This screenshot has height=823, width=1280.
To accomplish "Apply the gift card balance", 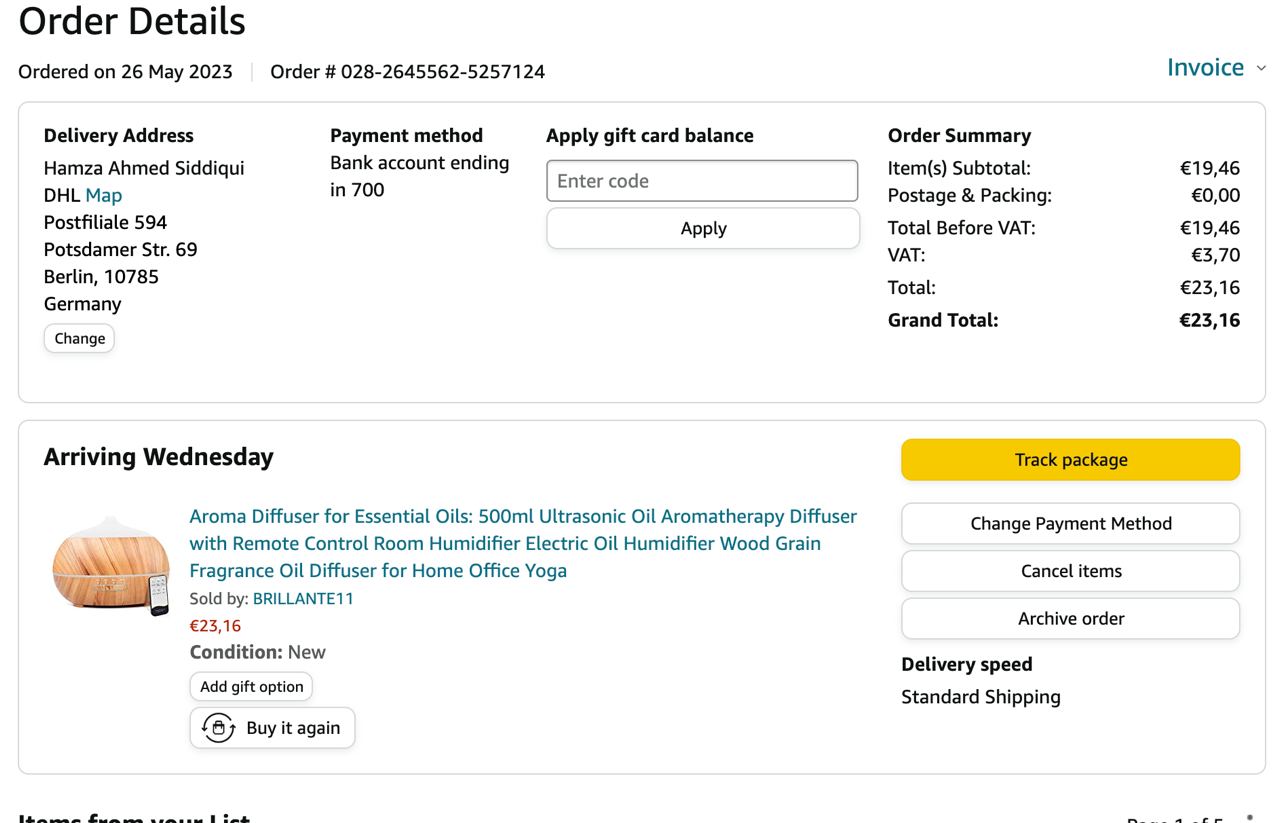I will 702,228.
